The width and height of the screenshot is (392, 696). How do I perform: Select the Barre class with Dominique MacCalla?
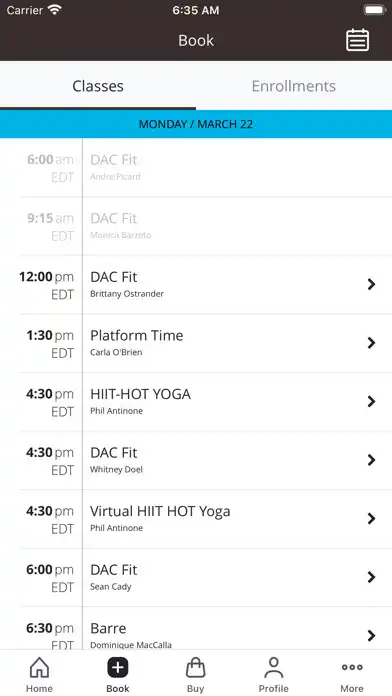click(x=206, y=629)
